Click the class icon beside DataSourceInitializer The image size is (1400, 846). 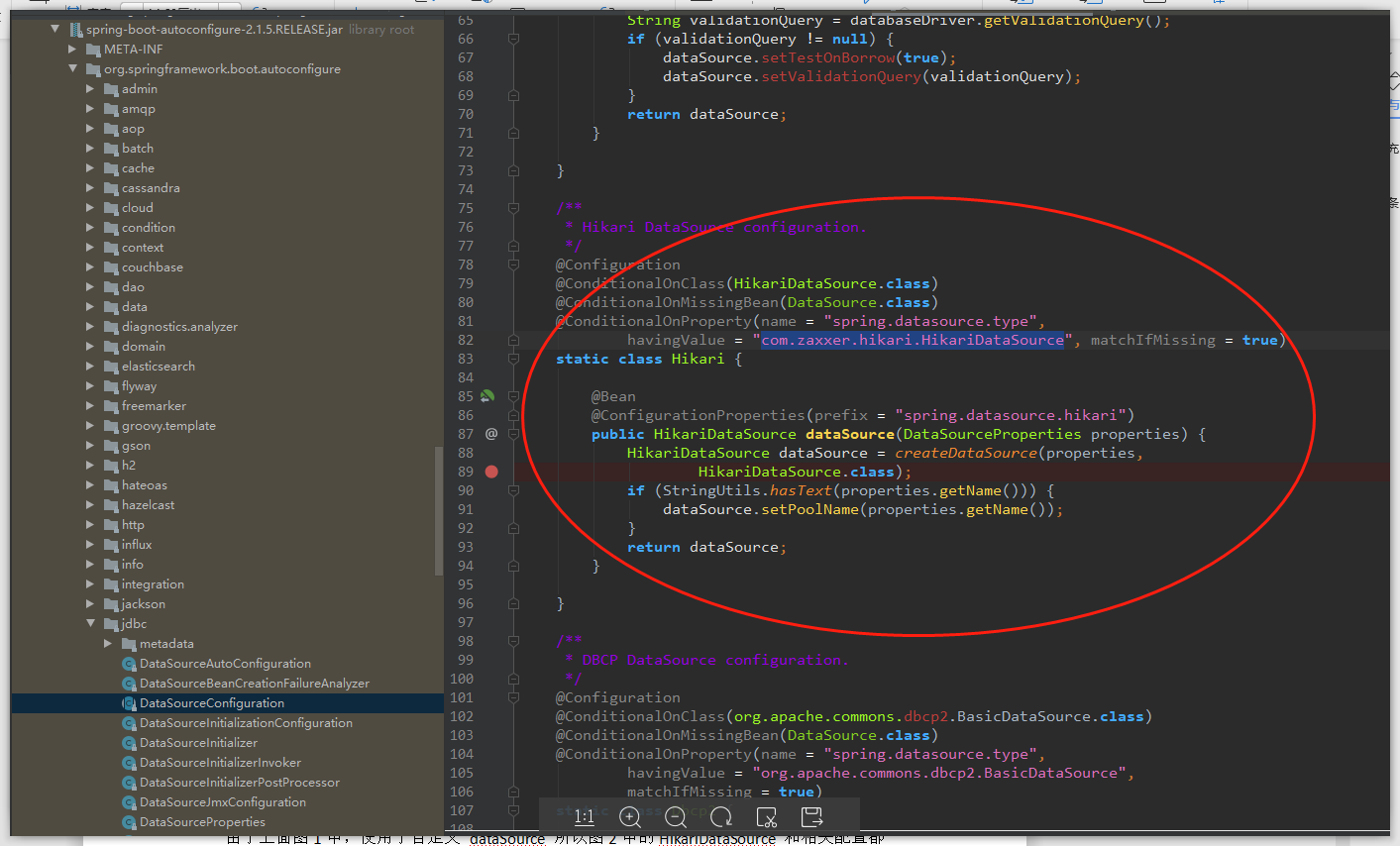pos(129,743)
